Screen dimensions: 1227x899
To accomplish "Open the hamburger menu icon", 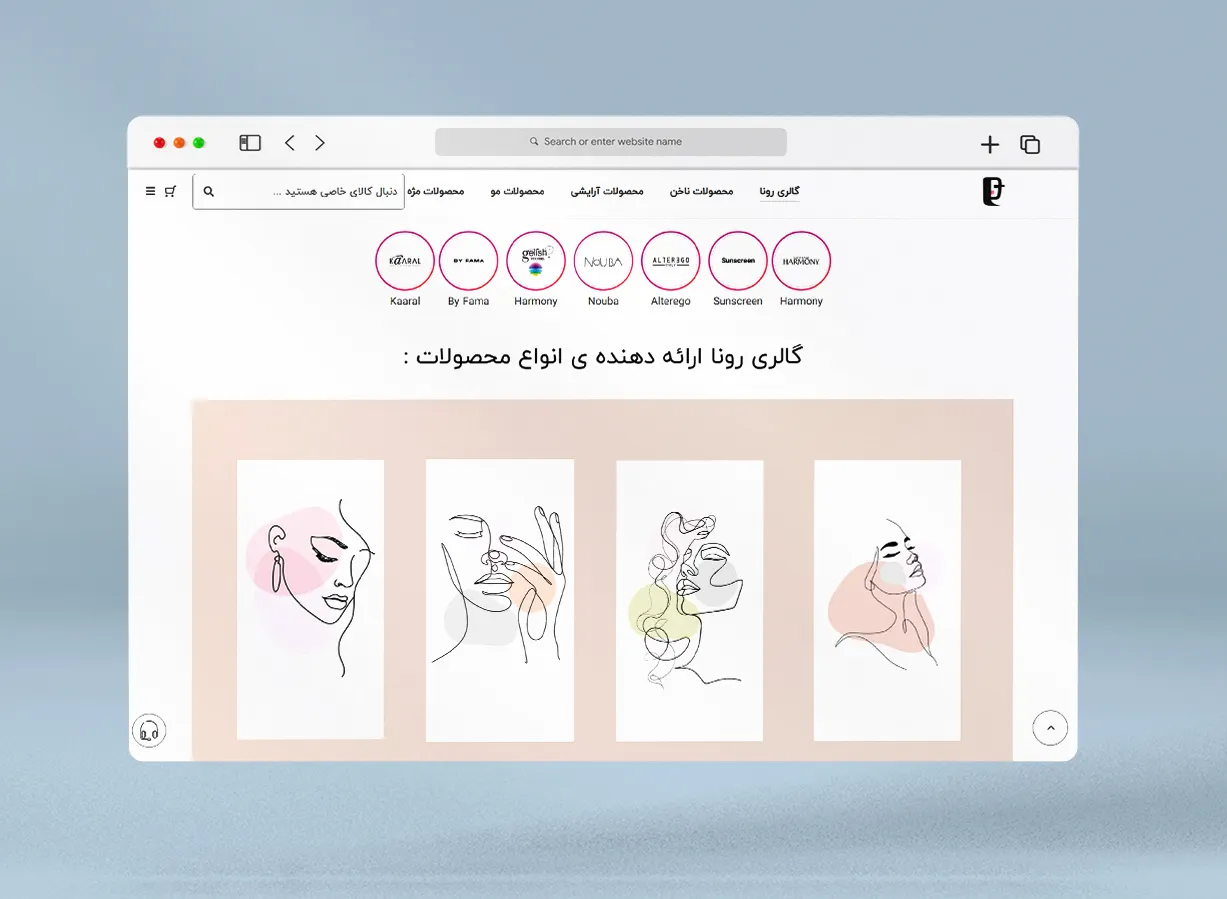I will (x=150, y=191).
